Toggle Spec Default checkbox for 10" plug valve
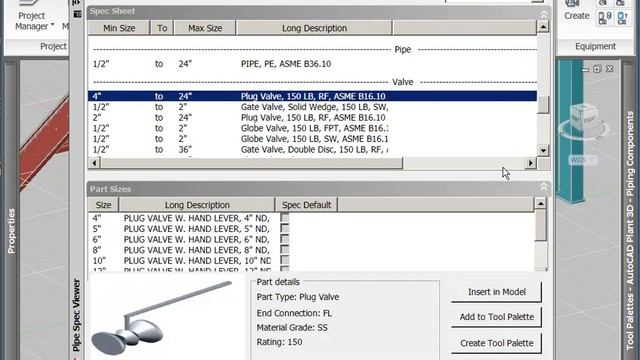The width and height of the screenshot is (640, 360). coord(284,260)
